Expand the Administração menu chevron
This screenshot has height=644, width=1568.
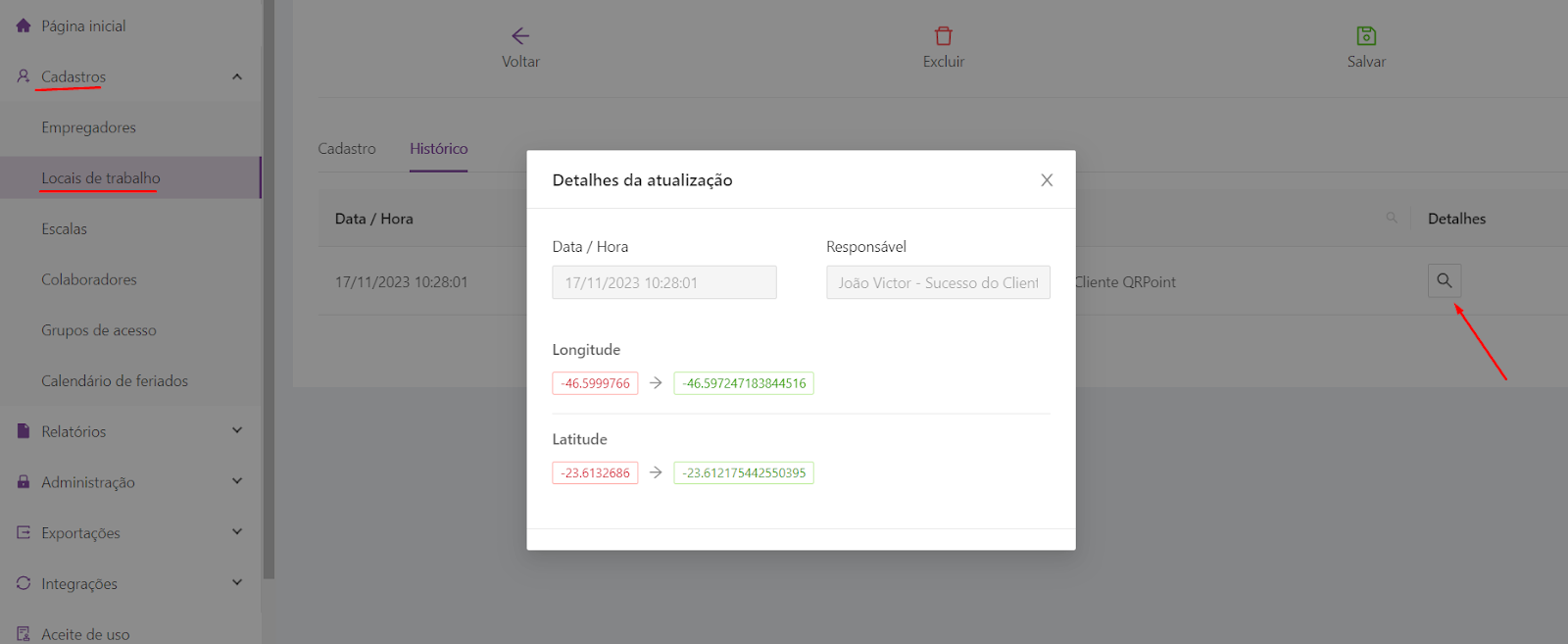click(237, 481)
